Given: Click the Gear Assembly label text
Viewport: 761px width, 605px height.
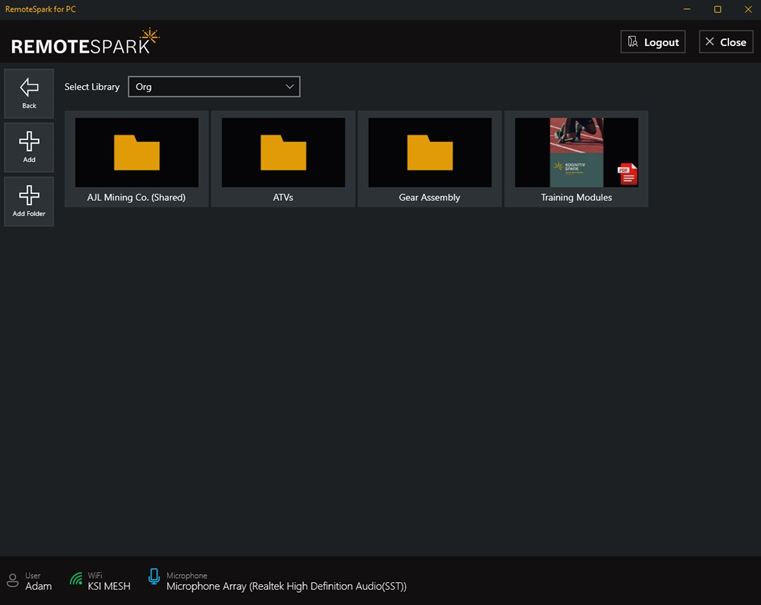Looking at the screenshot, I should point(430,197).
